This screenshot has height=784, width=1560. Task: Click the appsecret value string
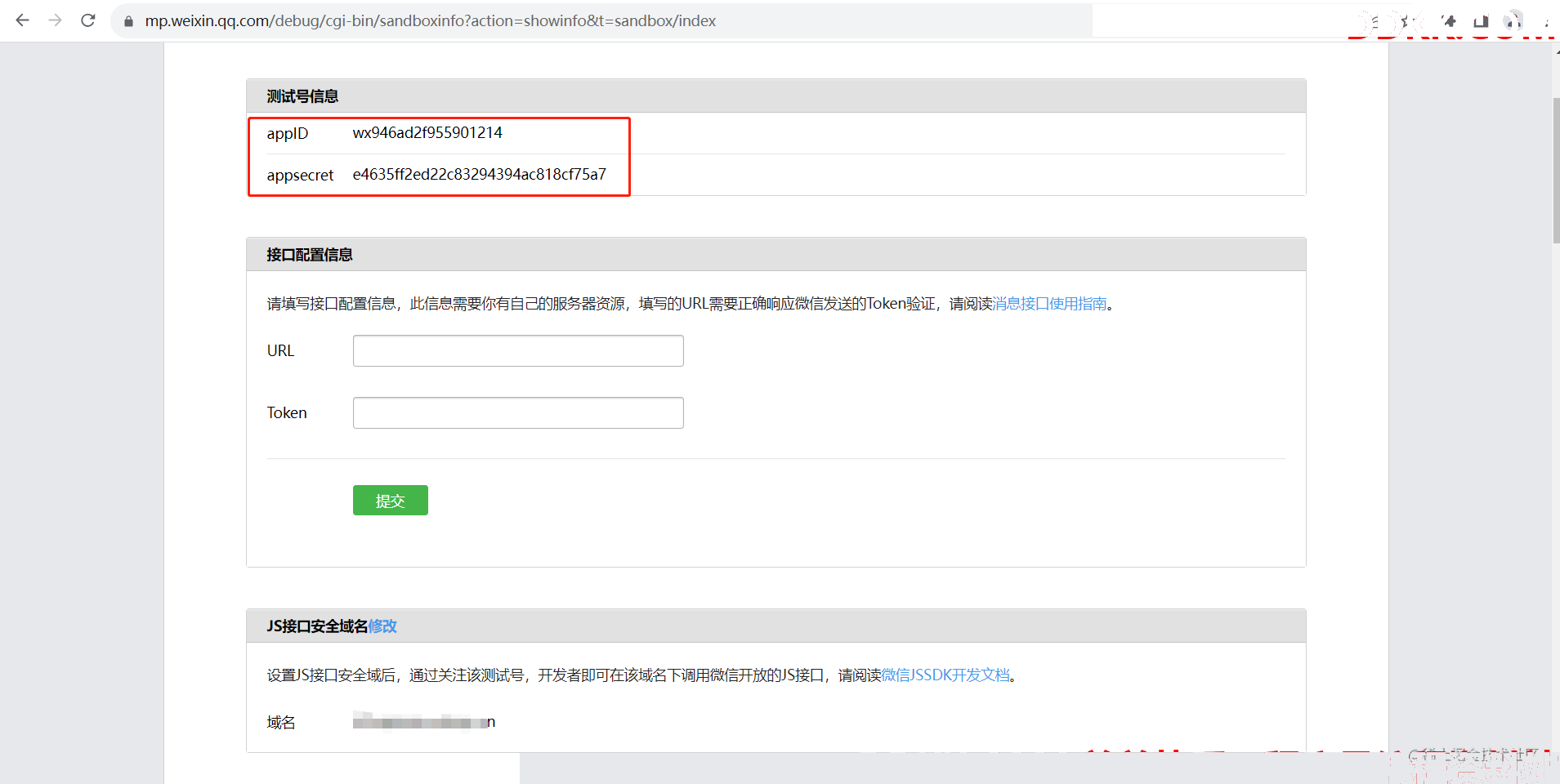click(479, 175)
